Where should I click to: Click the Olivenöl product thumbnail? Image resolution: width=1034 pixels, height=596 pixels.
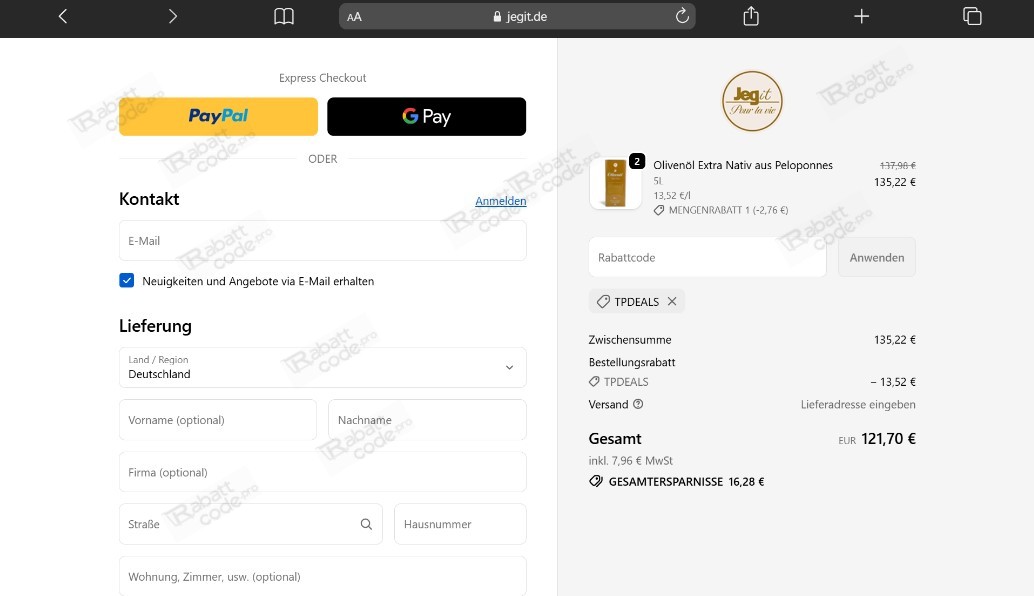(615, 183)
